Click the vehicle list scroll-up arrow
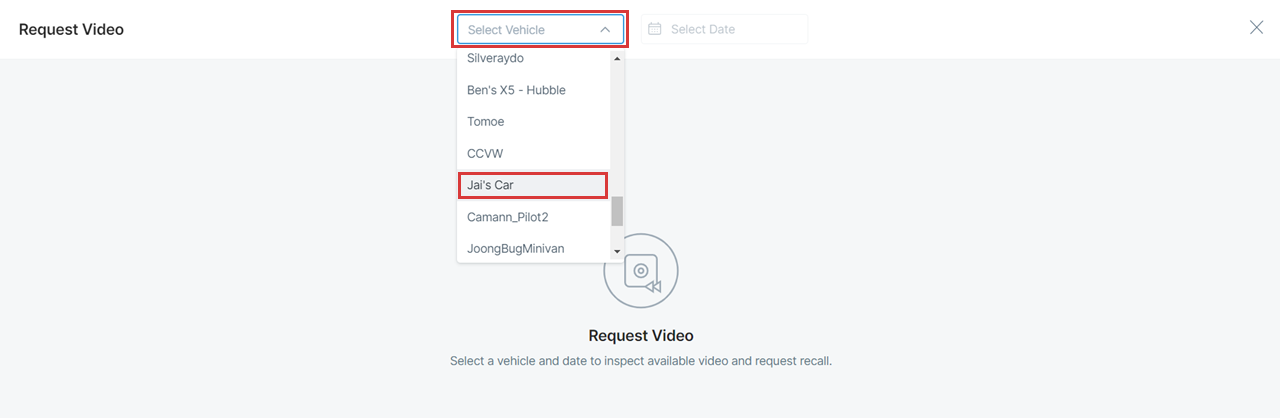The height and width of the screenshot is (418, 1280). 617,59
